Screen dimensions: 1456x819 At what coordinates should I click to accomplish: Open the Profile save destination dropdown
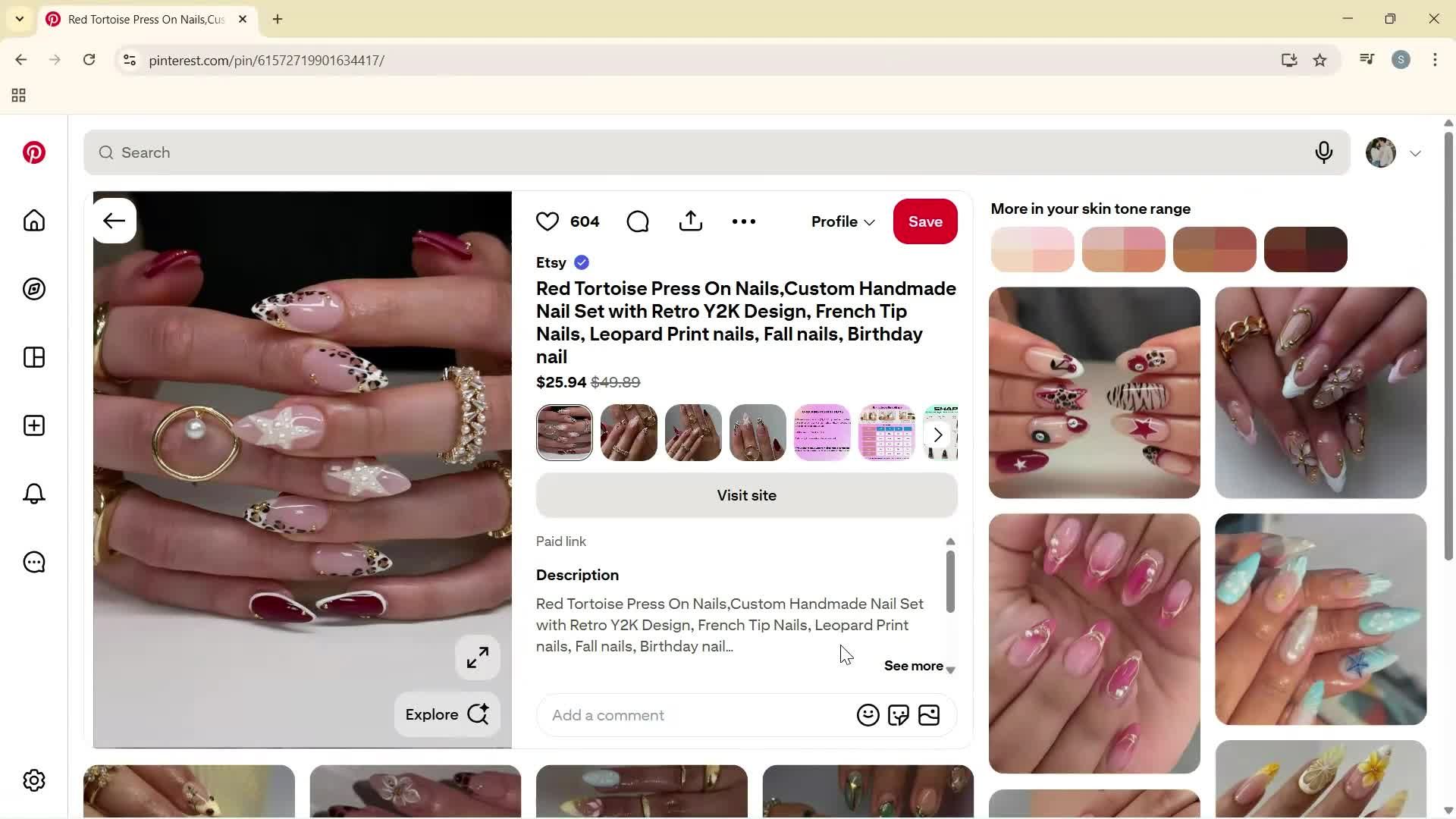click(x=843, y=221)
